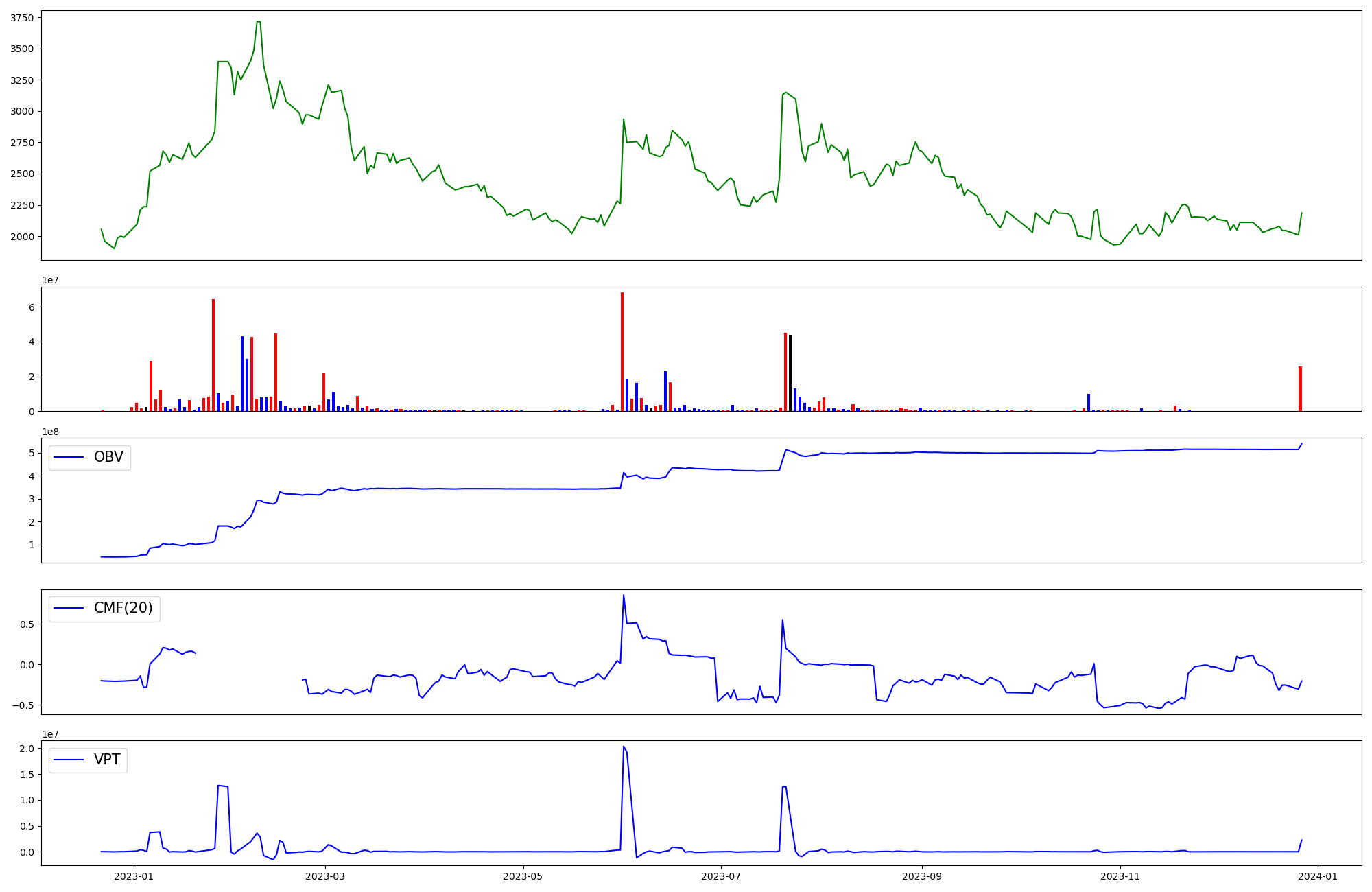Click the VPT legend label
This screenshot has width=1372, height=892.
point(107,760)
